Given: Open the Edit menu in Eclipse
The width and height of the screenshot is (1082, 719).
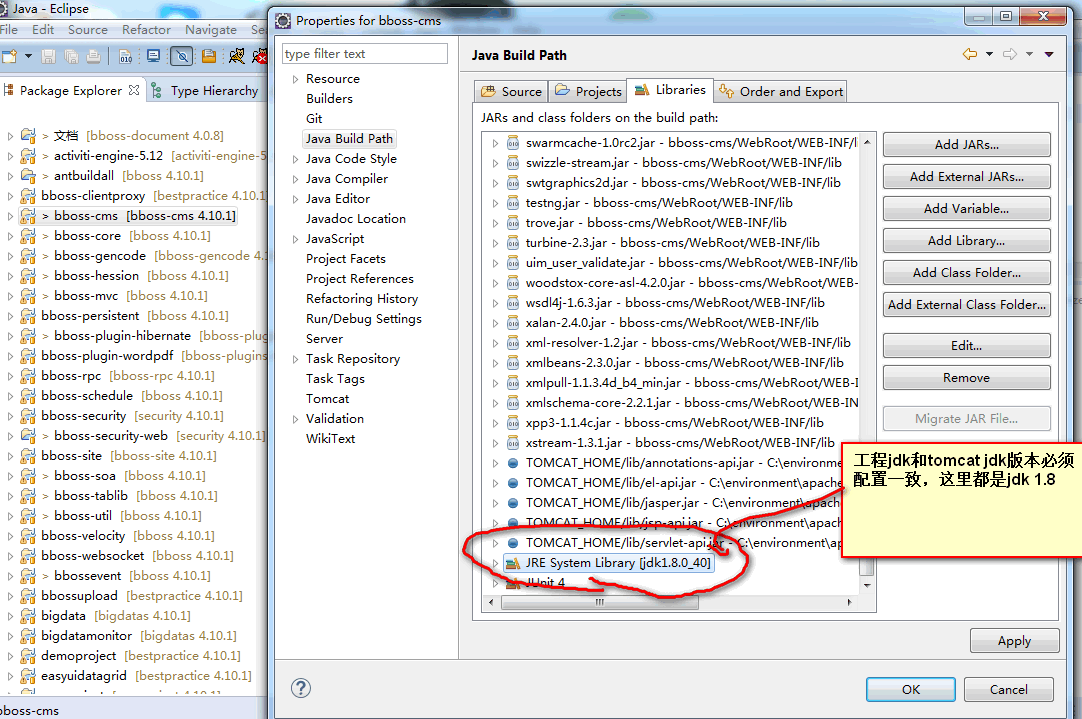Looking at the screenshot, I should (43, 30).
